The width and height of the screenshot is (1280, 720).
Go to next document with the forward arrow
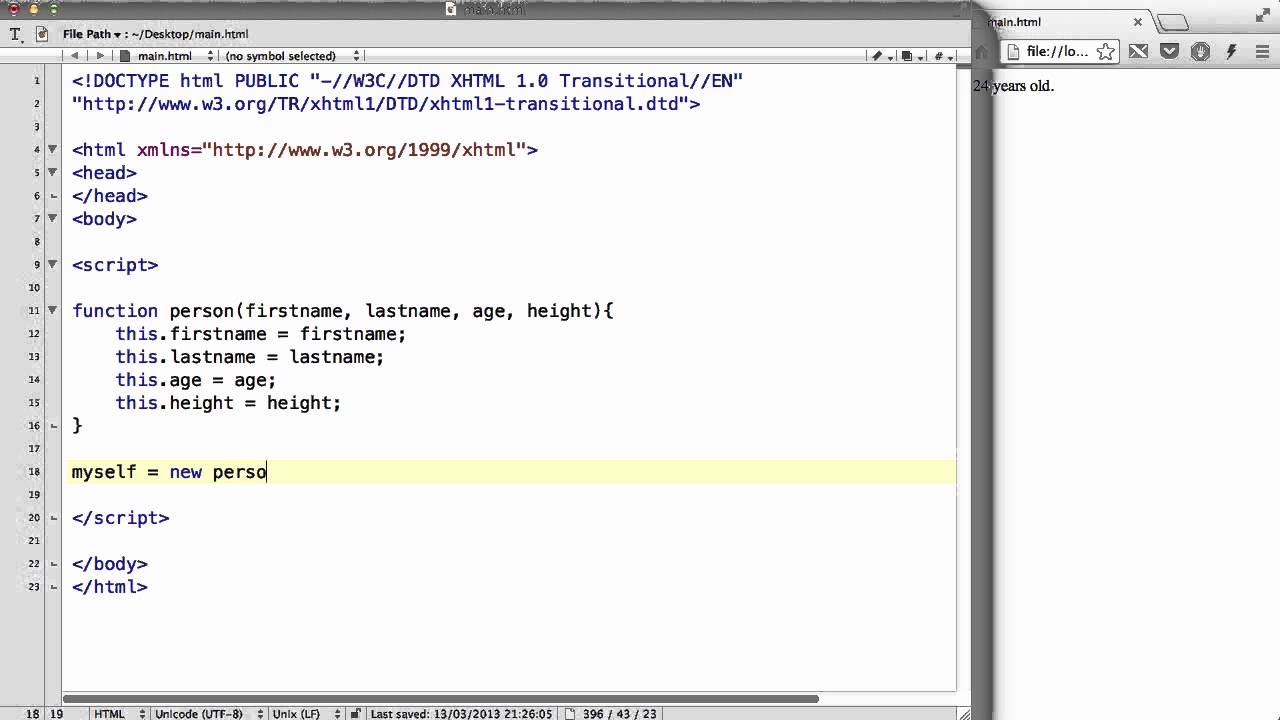pos(100,56)
